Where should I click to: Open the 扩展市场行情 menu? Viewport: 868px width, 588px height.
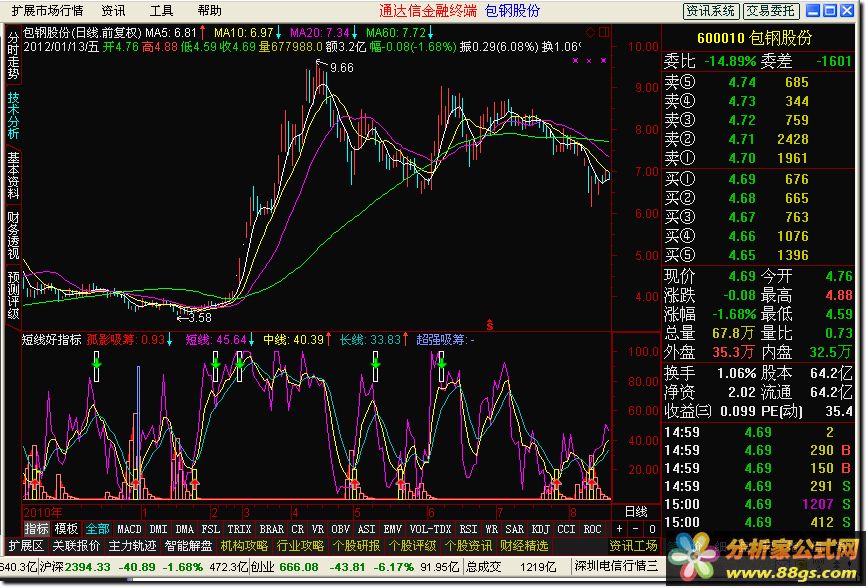click(x=47, y=11)
